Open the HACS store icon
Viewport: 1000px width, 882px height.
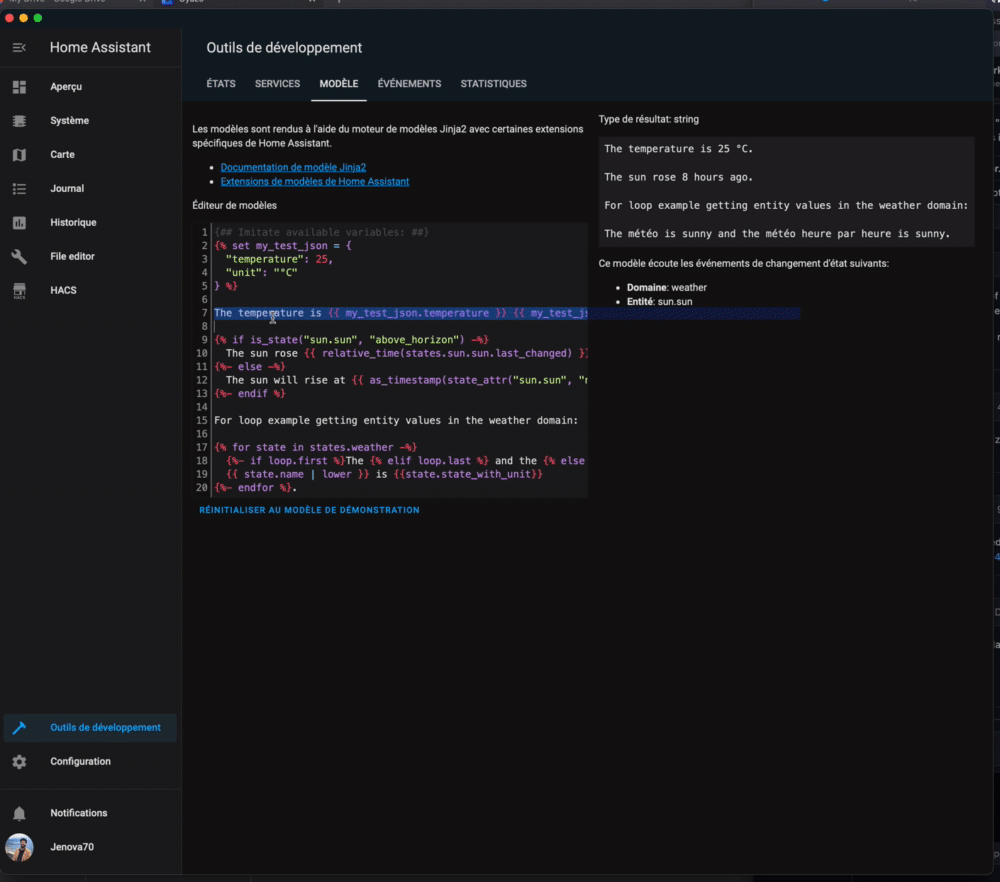(x=19, y=290)
